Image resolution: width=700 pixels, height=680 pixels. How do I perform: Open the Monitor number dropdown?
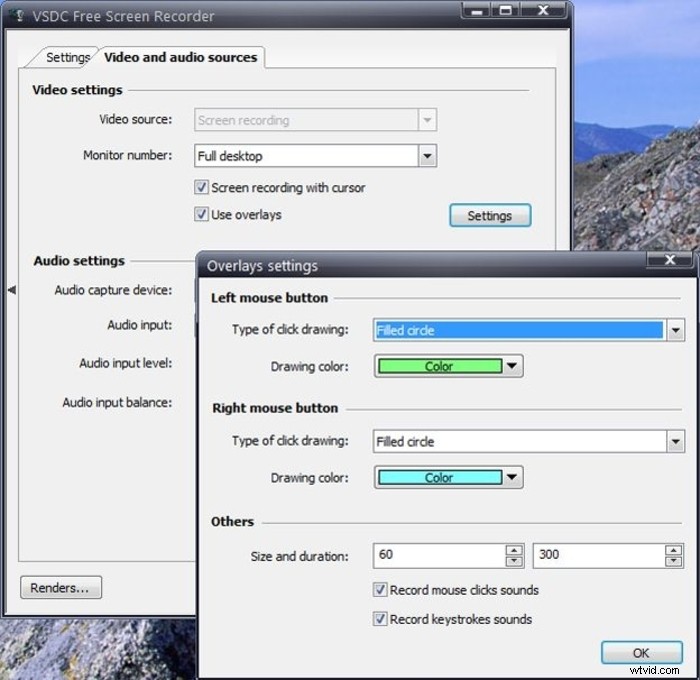[427, 156]
